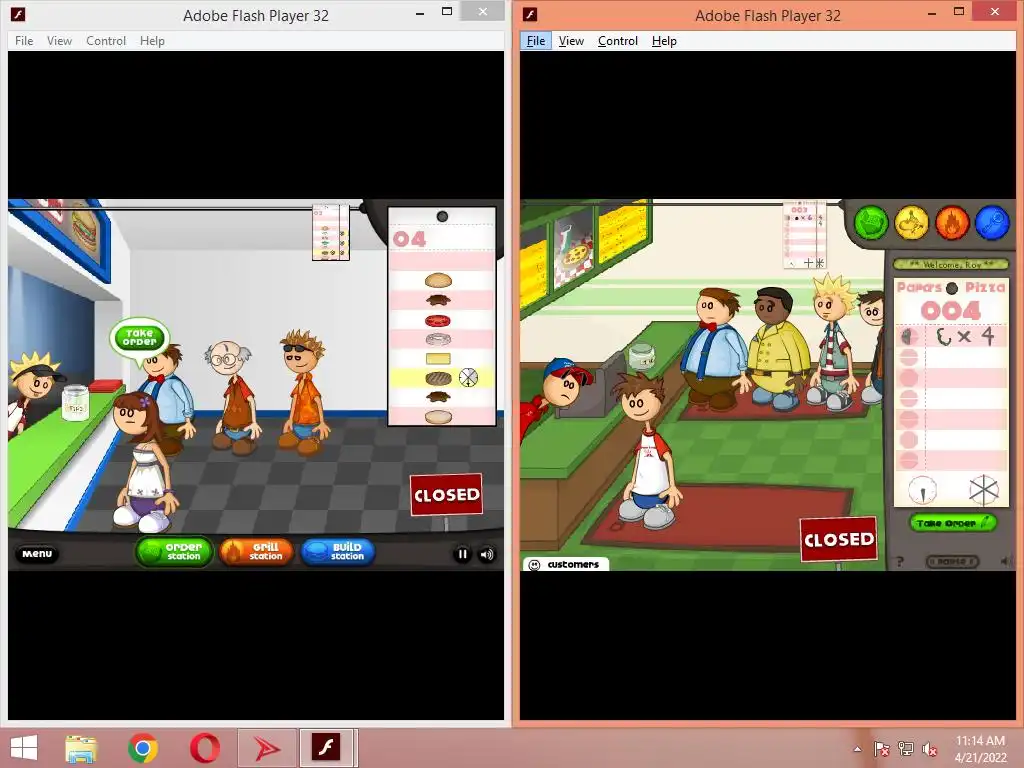Open Help menu in left Flash Player window
The width and height of the screenshot is (1024, 768).
(x=152, y=40)
